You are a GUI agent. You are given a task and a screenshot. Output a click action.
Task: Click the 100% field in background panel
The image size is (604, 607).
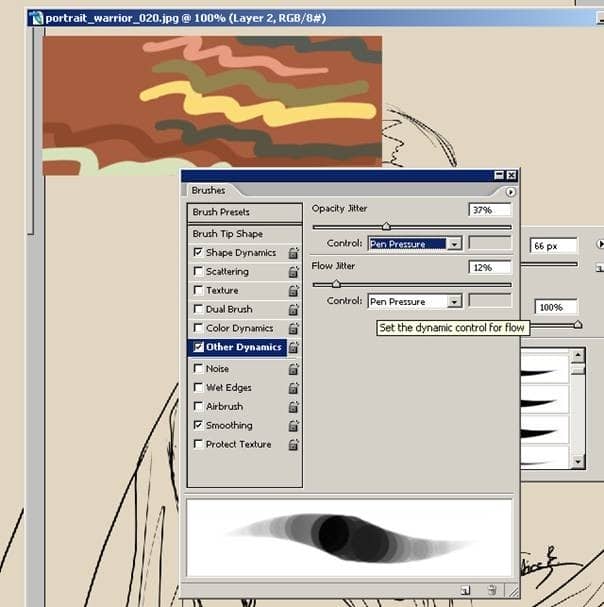[x=556, y=307]
